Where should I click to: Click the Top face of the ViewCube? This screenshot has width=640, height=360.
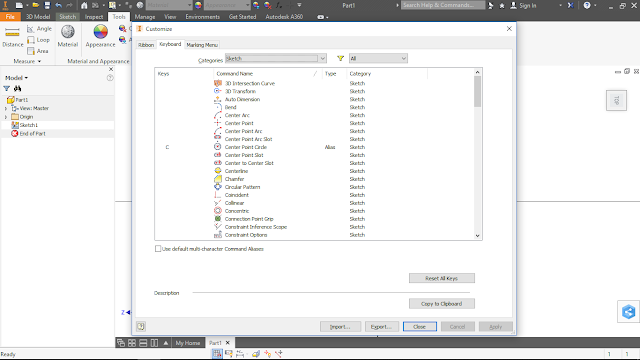(x=616, y=100)
